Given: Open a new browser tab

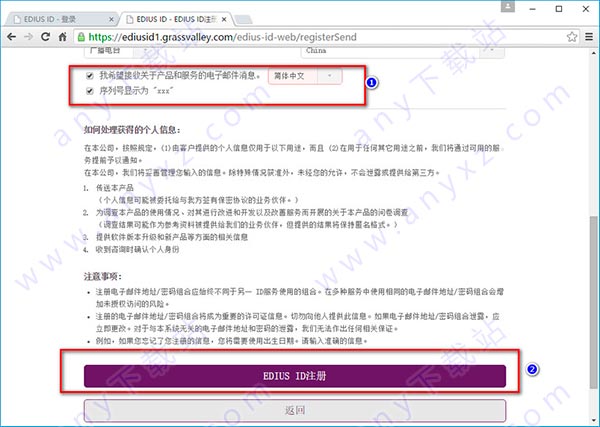Looking at the screenshot, I should 243,19.
